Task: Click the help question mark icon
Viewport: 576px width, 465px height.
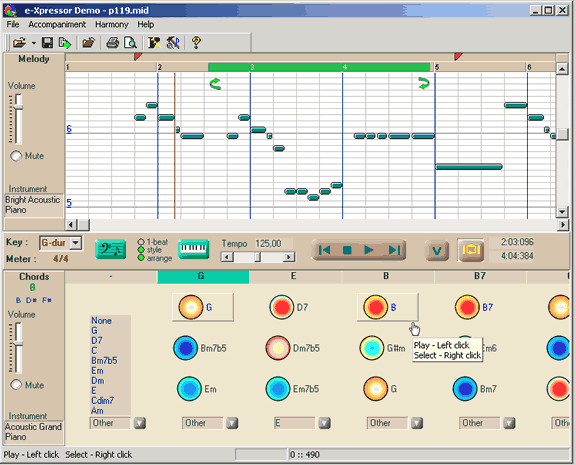Action: (196, 43)
